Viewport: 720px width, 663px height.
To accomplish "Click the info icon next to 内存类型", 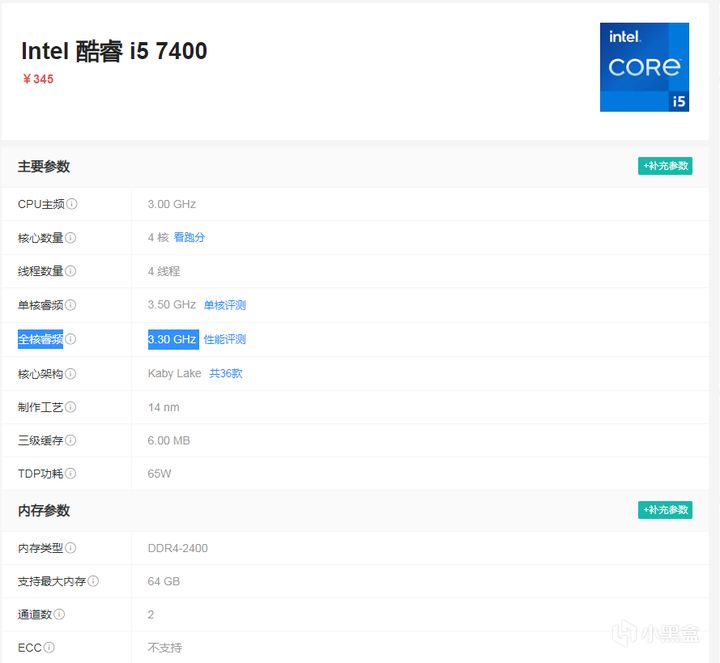I will tap(70, 548).
